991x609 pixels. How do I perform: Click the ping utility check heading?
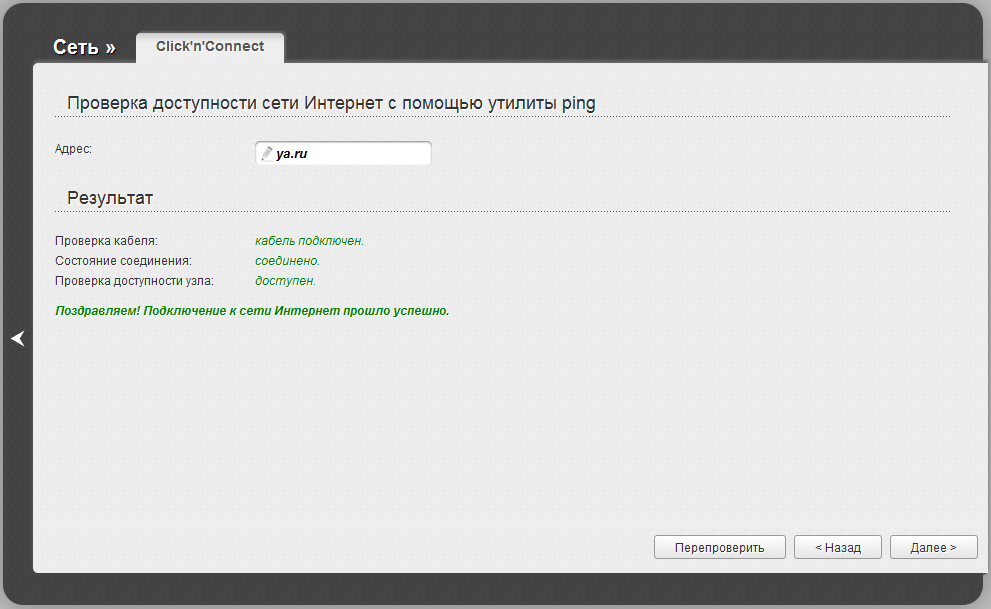point(331,103)
